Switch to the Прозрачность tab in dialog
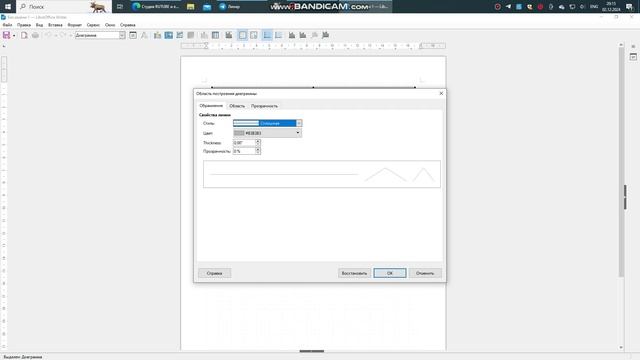Viewport: 640px width, 360px height. [264, 106]
